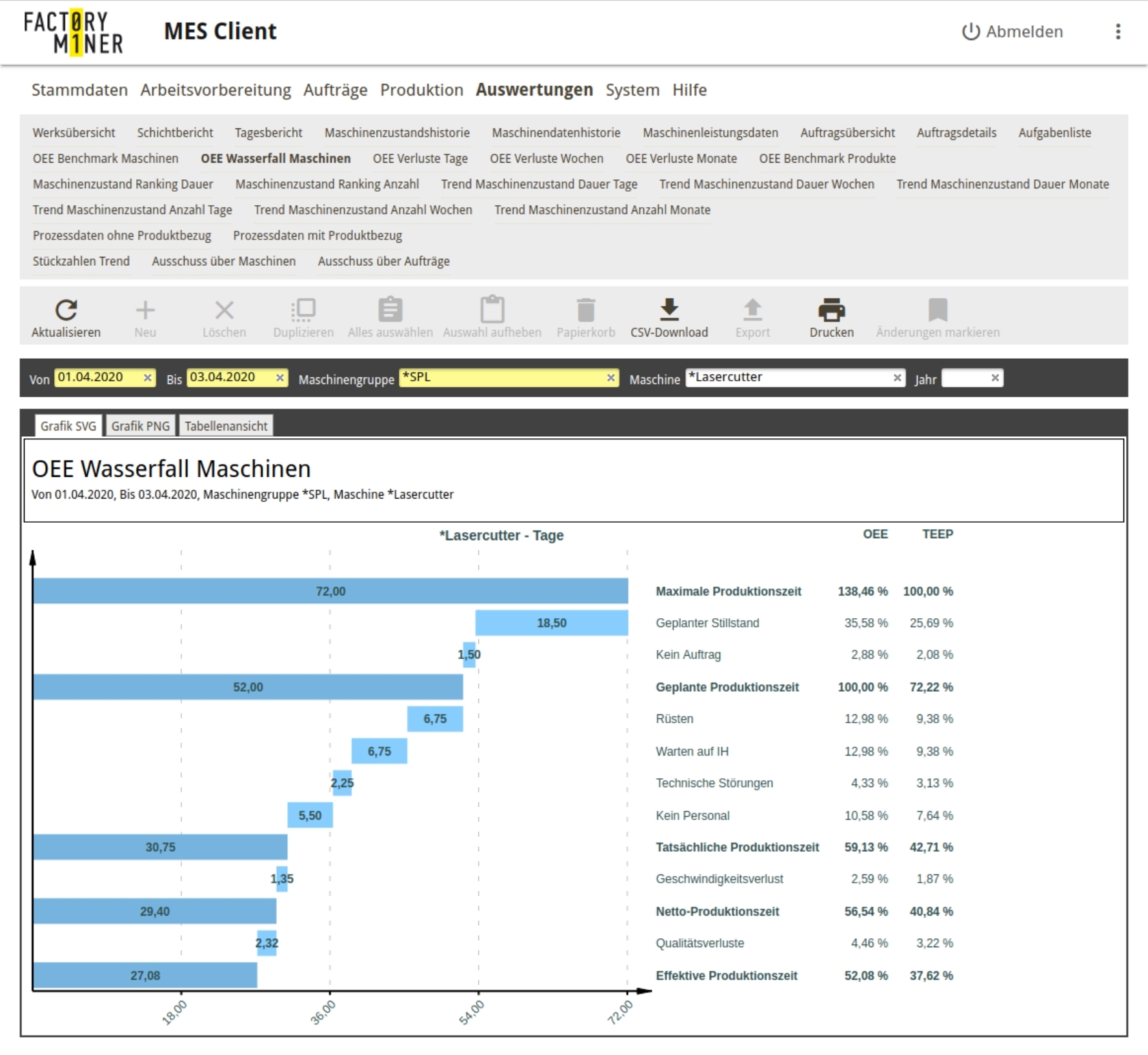This screenshot has height=1055, width=1148.
Task: Open the Auswertungen menu
Action: click(534, 90)
